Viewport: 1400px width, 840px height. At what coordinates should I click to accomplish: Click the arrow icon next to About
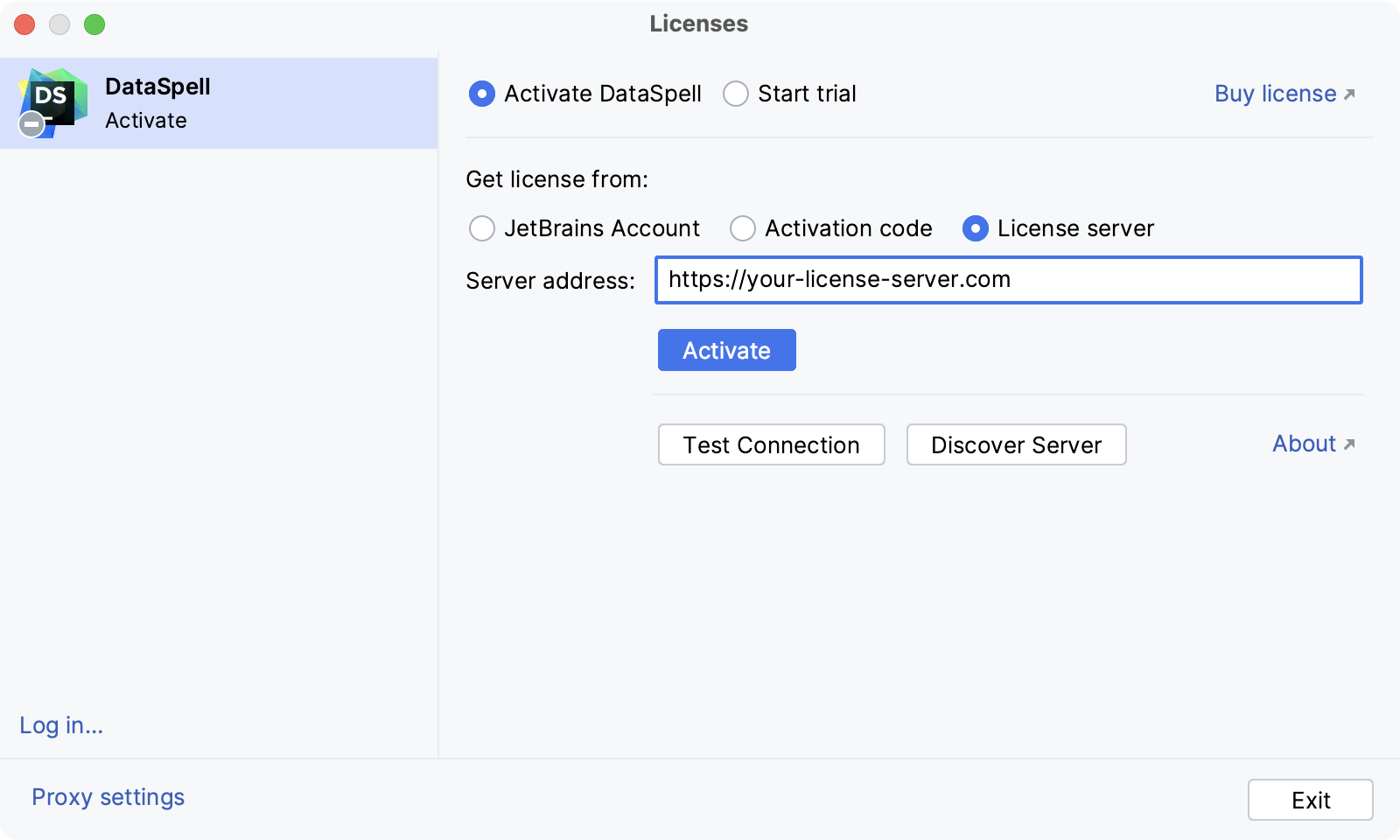(x=1347, y=444)
